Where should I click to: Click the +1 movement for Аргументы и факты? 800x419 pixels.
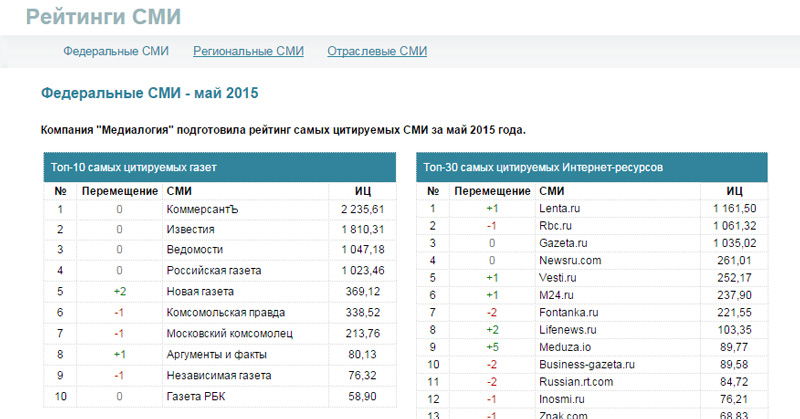tap(120, 355)
